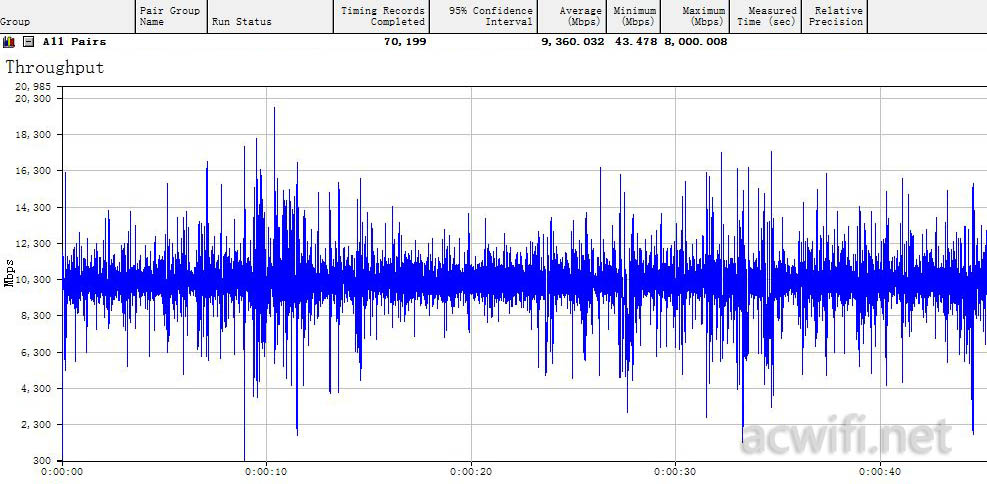Image resolution: width=987 pixels, height=484 pixels.
Task: Select the 9,360.032 average value
Action: 573,42
